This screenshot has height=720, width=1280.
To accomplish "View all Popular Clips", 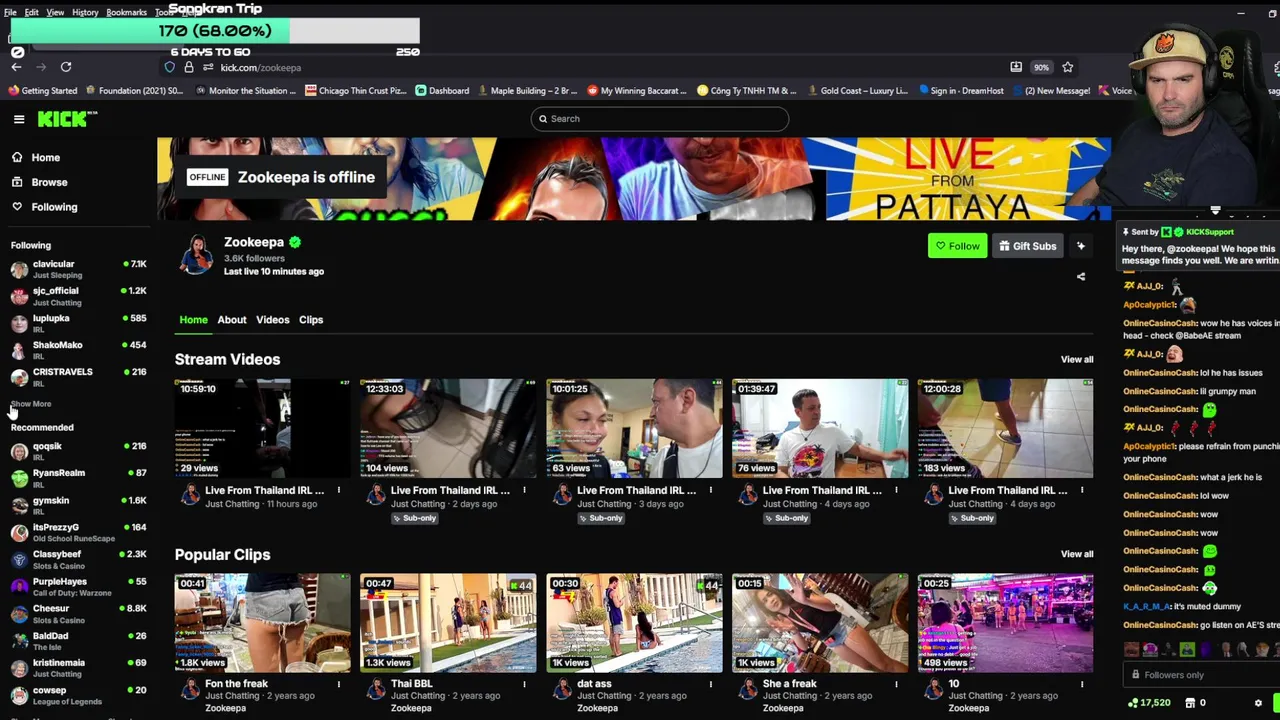I will pos(1077,554).
